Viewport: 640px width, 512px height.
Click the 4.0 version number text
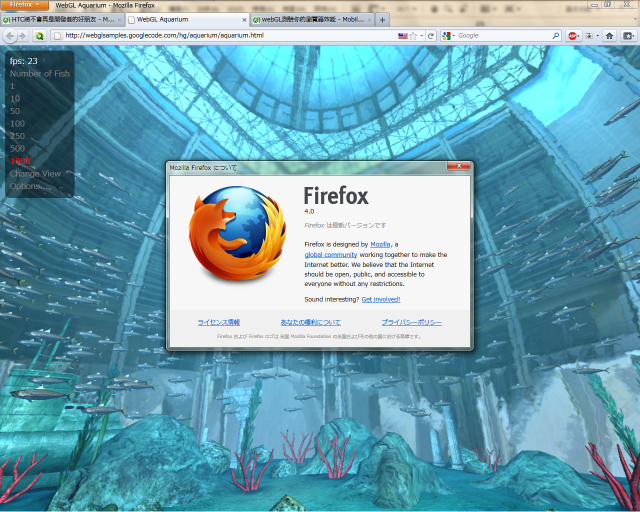point(309,211)
